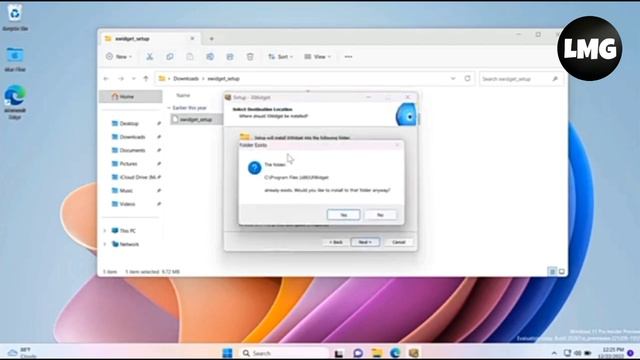Open the blue folder desktop icon

(x=15, y=60)
